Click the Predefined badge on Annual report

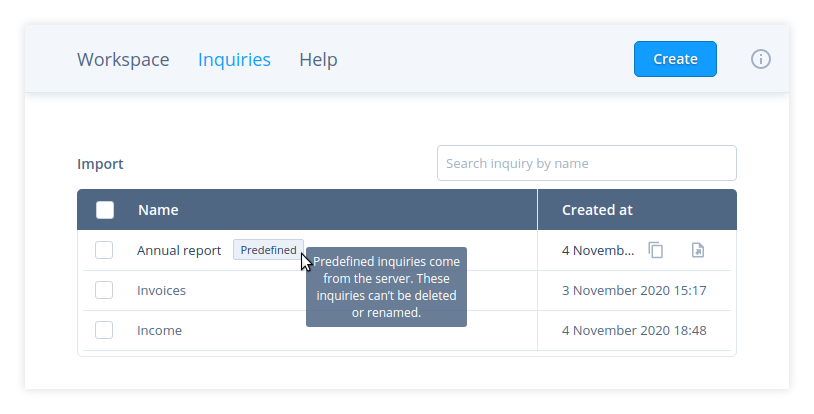pyautogui.click(x=268, y=250)
